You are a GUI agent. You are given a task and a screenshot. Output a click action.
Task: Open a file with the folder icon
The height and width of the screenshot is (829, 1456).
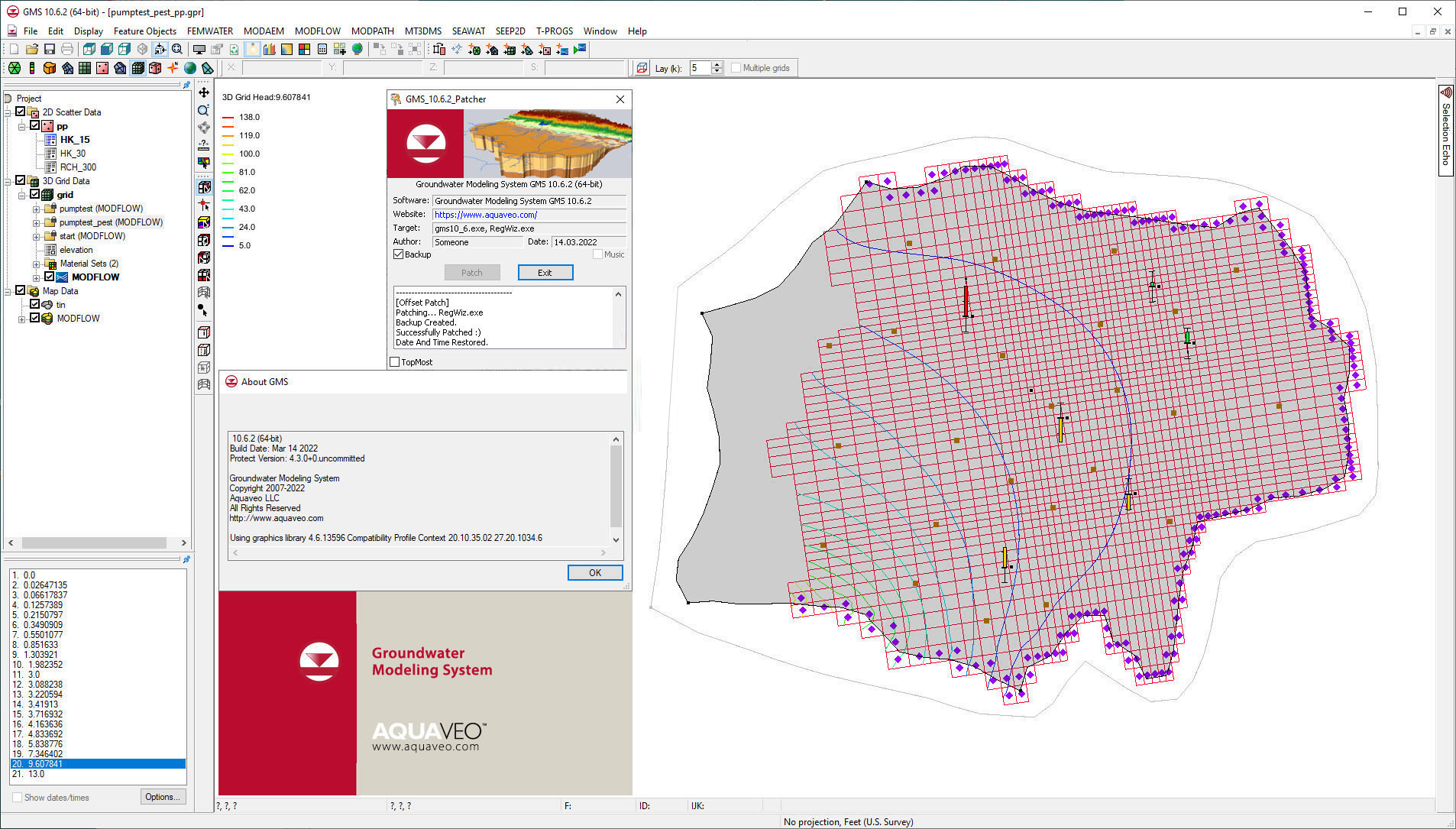[x=32, y=49]
